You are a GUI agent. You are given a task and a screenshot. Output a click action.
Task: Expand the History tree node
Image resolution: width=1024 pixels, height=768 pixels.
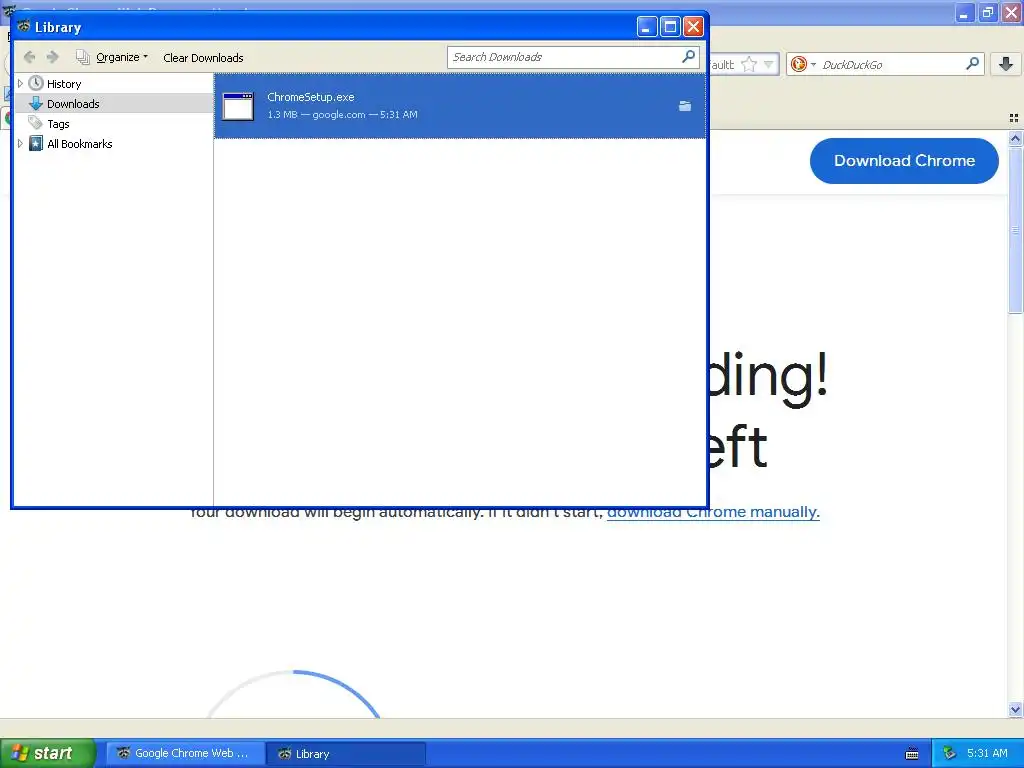click(x=20, y=84)
